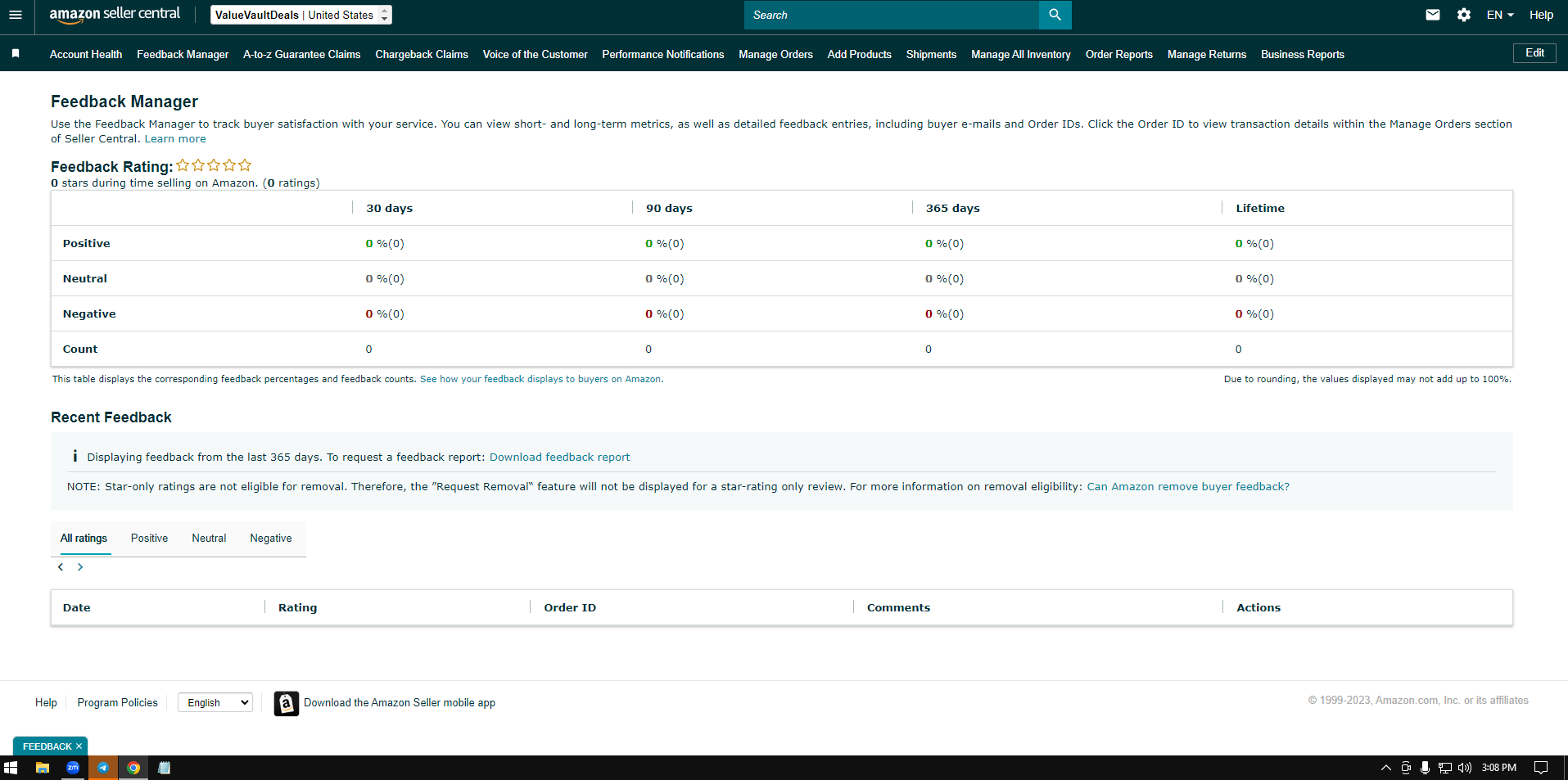
Task: Open Order Reports
Action: (1119, 54)
